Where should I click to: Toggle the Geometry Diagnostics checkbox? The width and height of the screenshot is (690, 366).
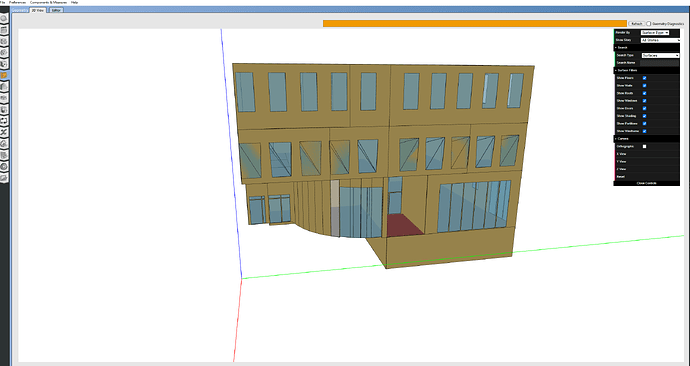648,24
